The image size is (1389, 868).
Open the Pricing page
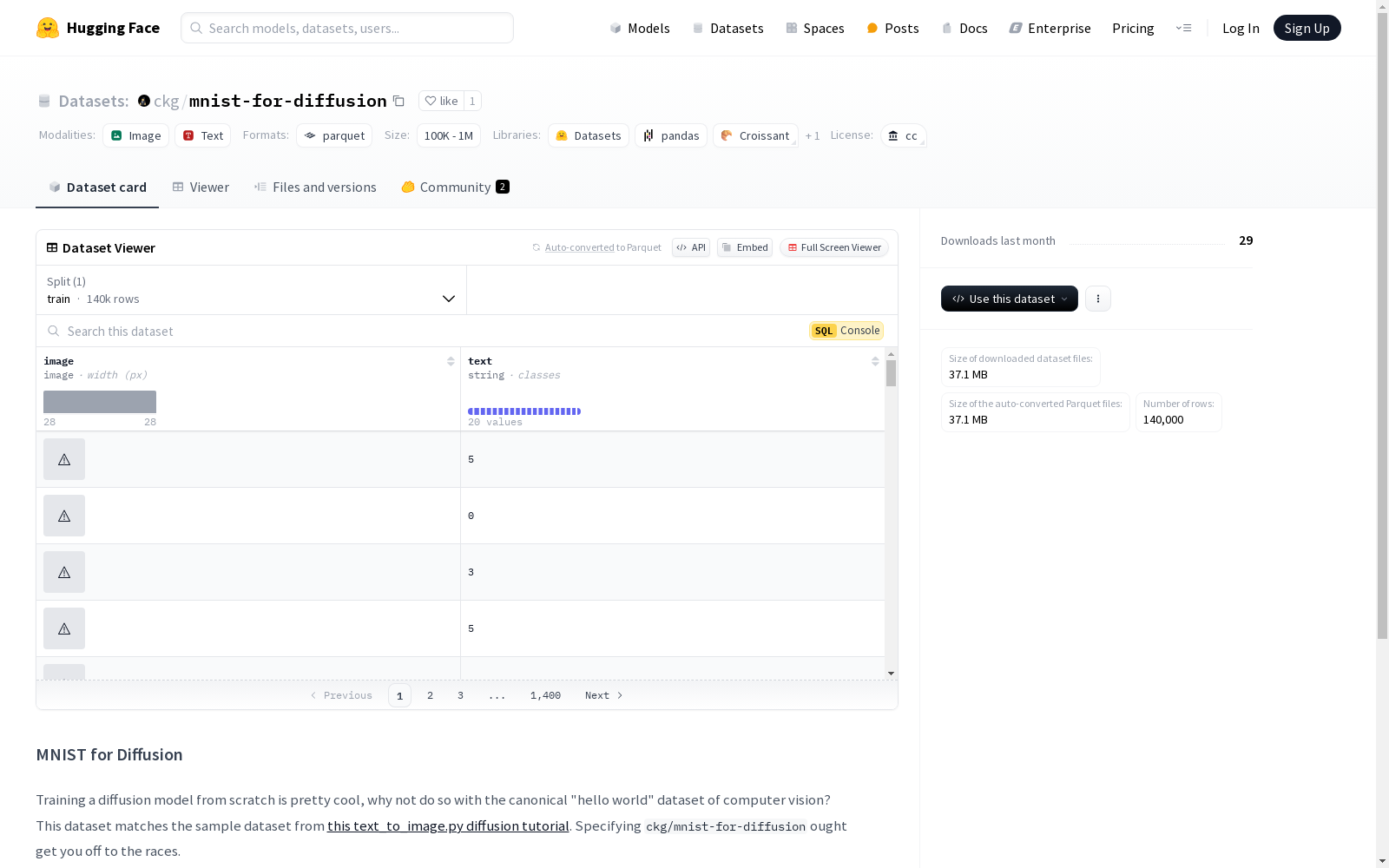tap(1133, 28)
